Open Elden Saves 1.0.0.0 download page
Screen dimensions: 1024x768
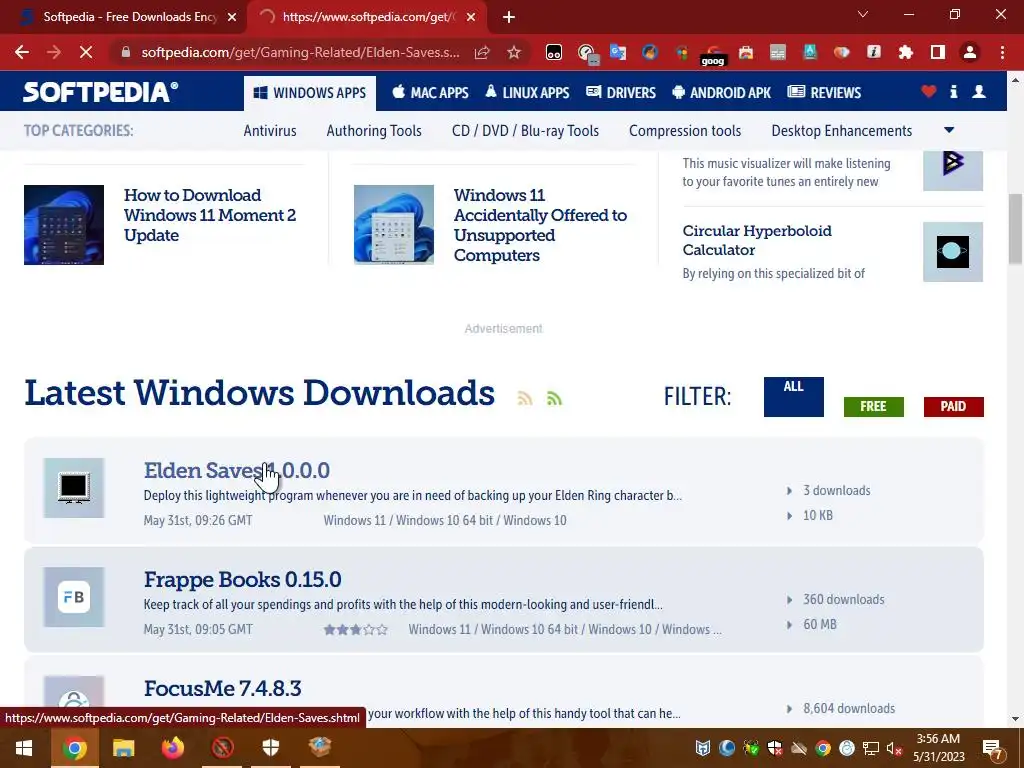tap(236, 470)
